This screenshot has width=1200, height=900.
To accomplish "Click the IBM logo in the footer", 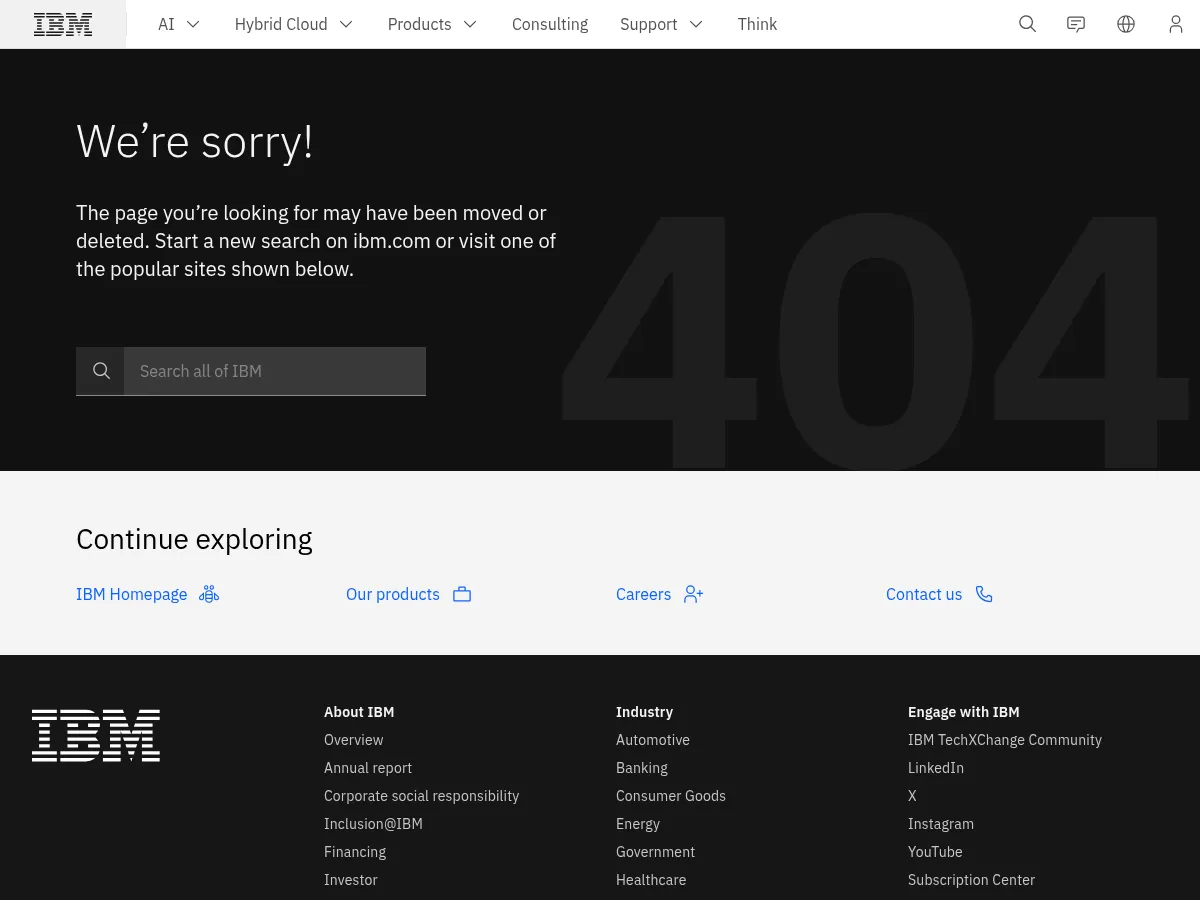I will coord(95,736).
